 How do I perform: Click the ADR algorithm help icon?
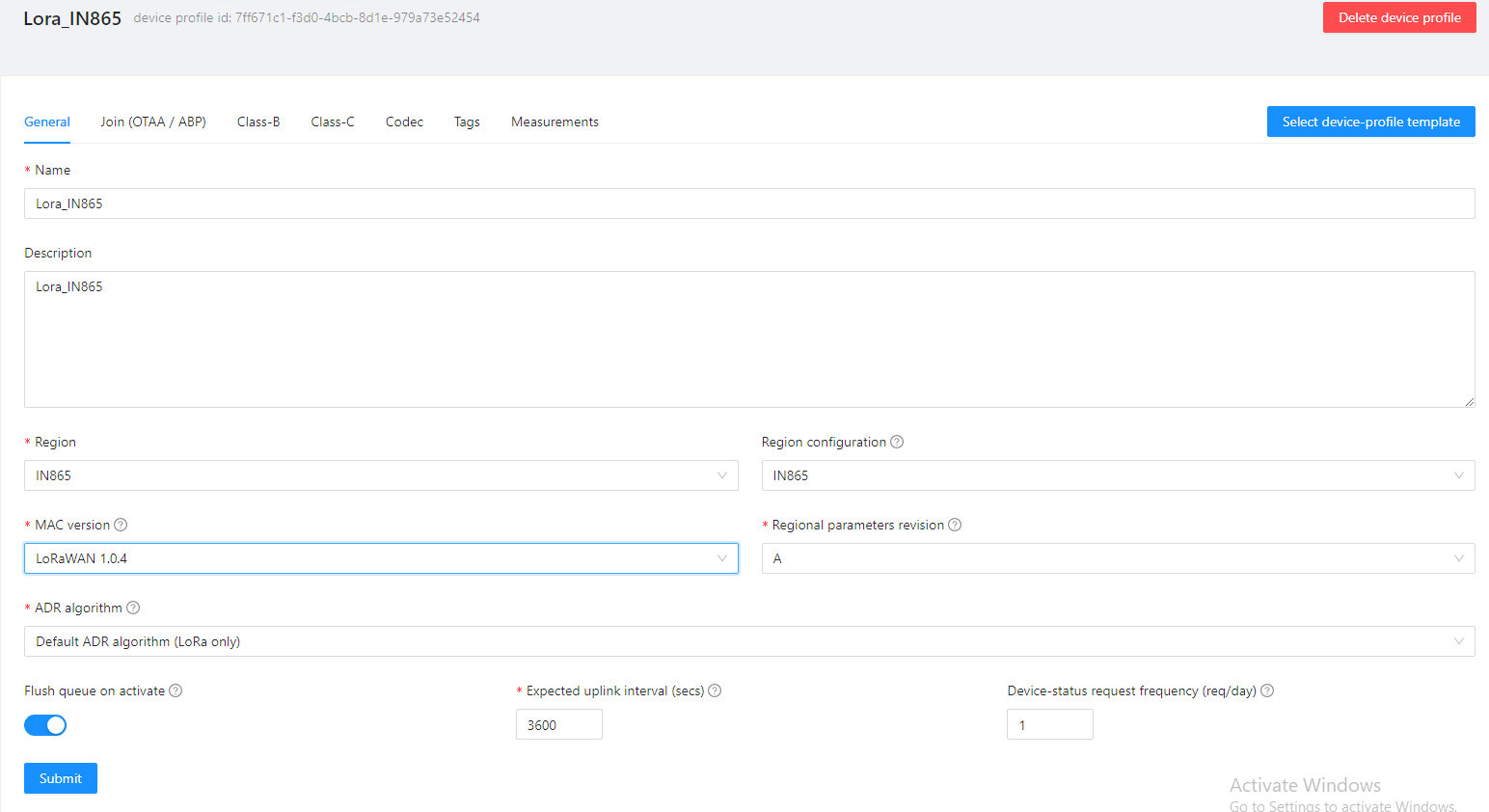[x=133, y=608]
